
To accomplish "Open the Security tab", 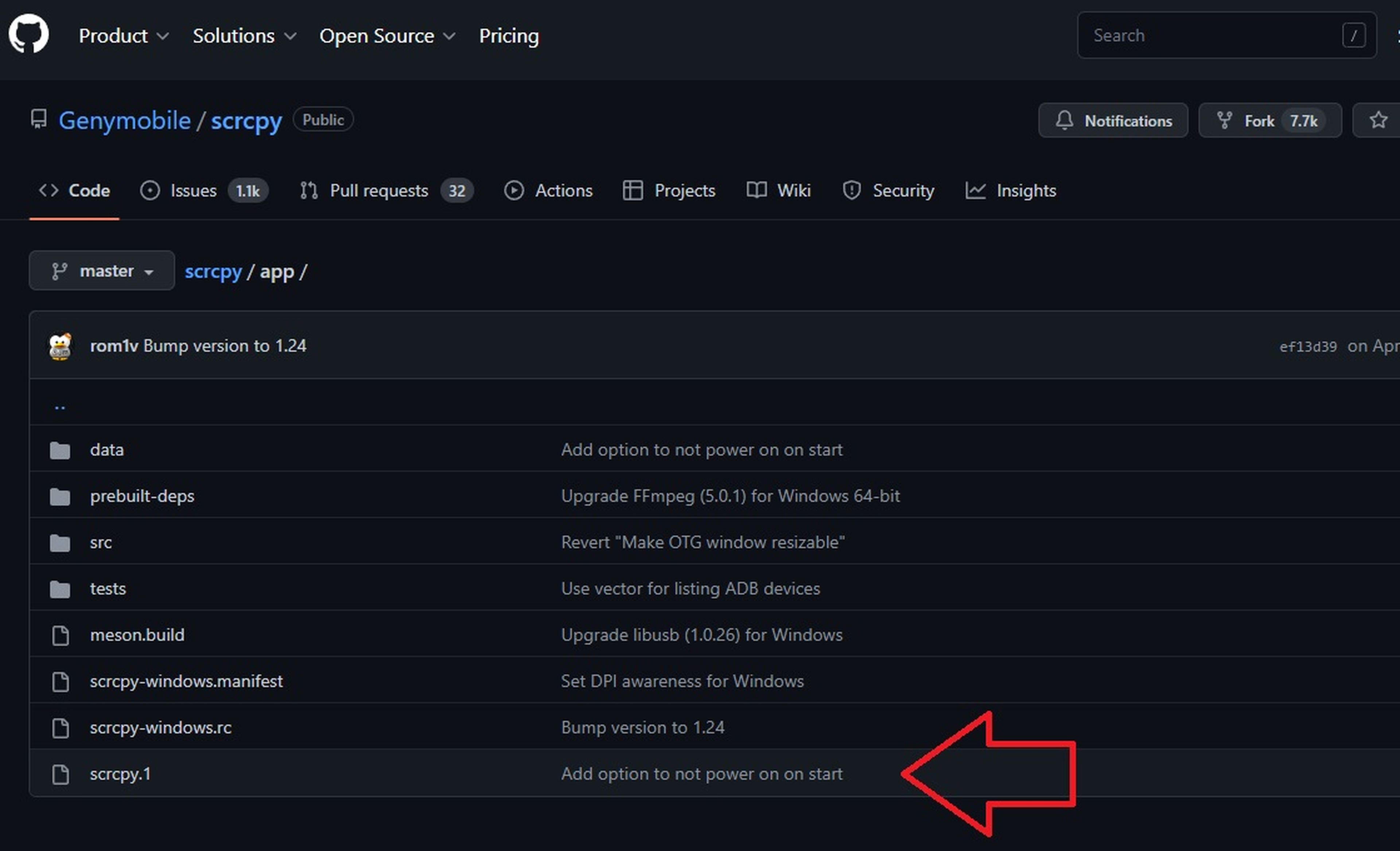I will [x=888, y=190].
